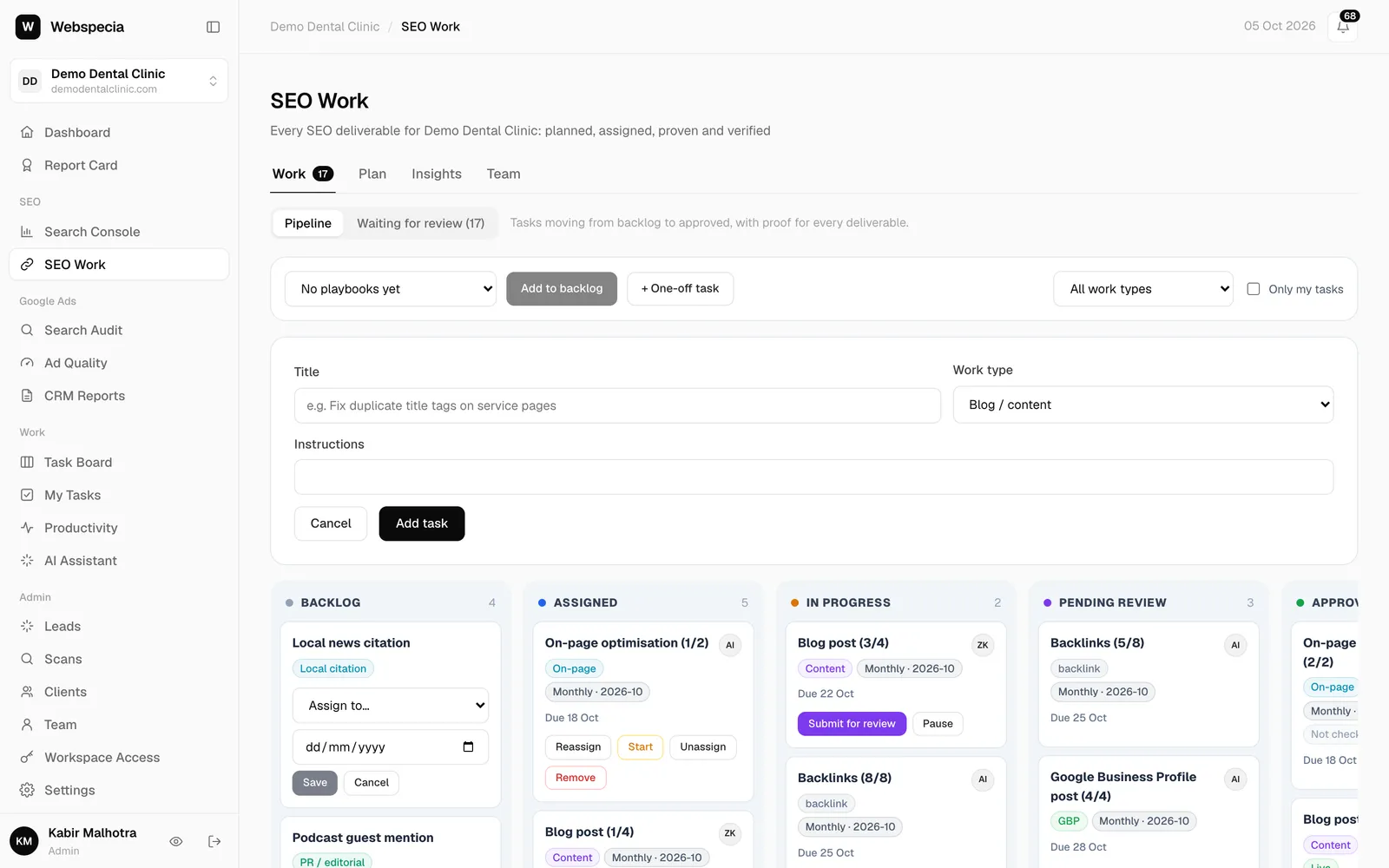Viewport: 1389px width, 868px height.
Task: Open the notifications bell
Action: coord(1343,27)
